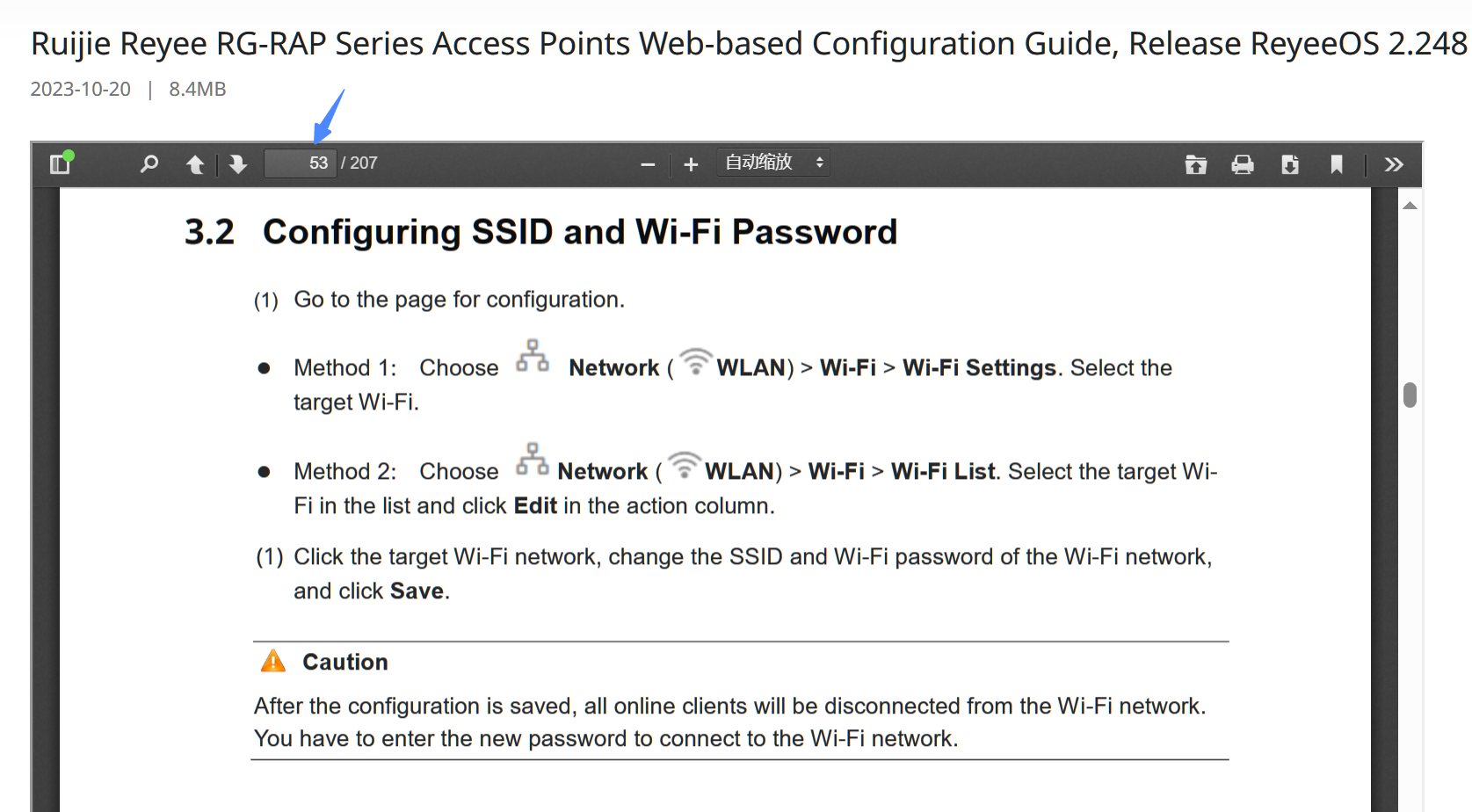Viewport: 1472px width, 812px height.
Task: Click the Ruijie Reyee guide title
Action: [x=749, y=43]
